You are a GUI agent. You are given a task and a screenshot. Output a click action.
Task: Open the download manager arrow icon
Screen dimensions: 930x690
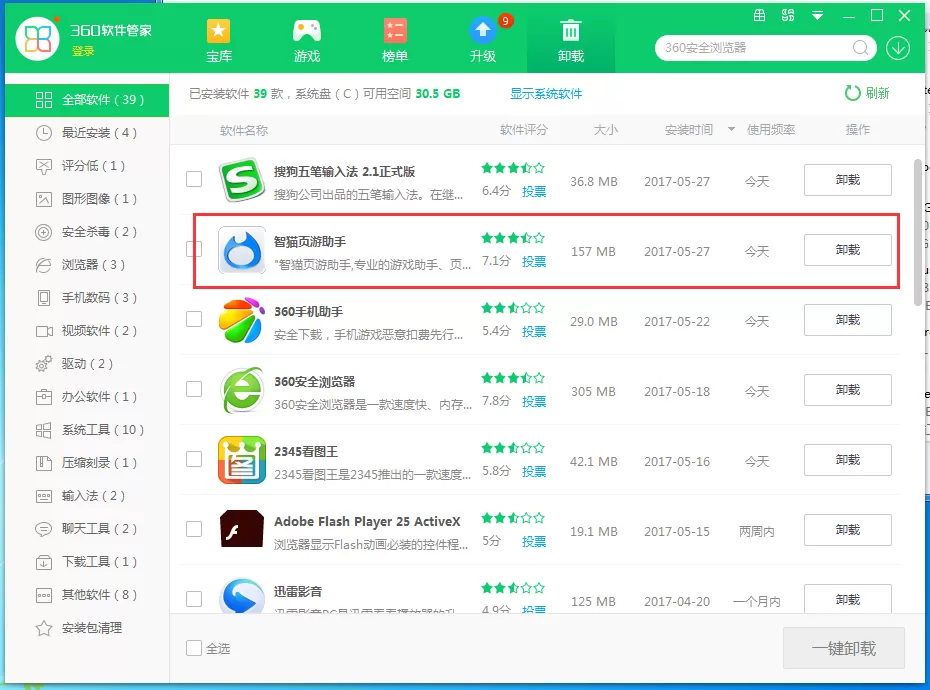pos(898,48)
